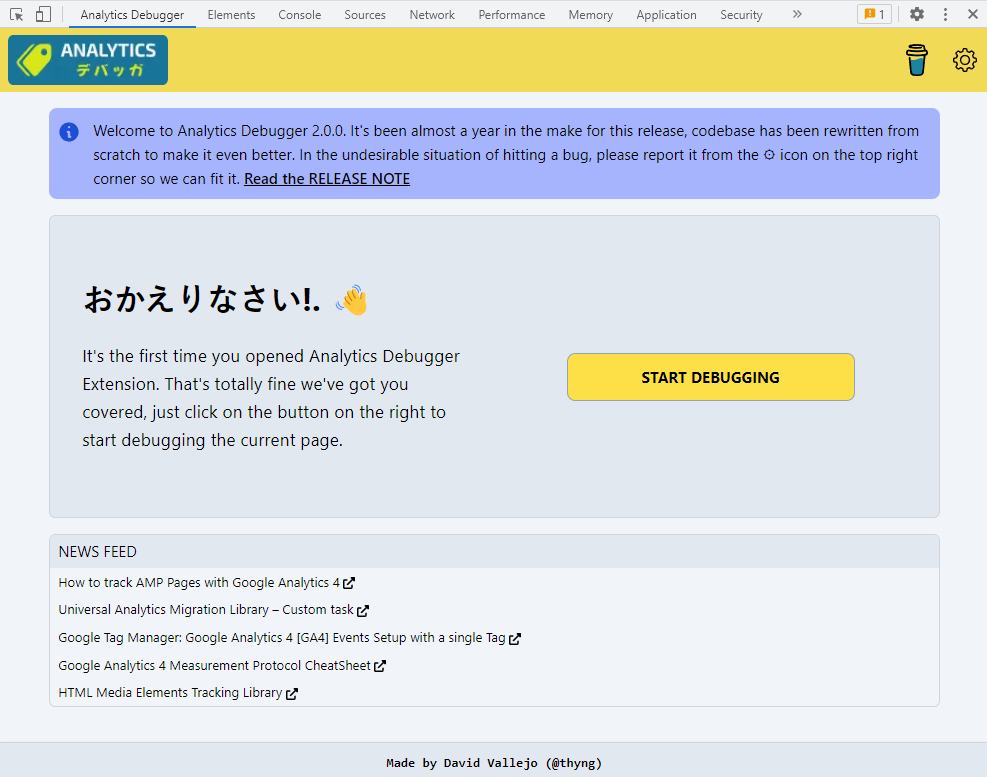The height and width of the screenshot is (777, 987).
Task: Switch to the Elements tab
Action: pyautogui.click(x=231, y=15)
